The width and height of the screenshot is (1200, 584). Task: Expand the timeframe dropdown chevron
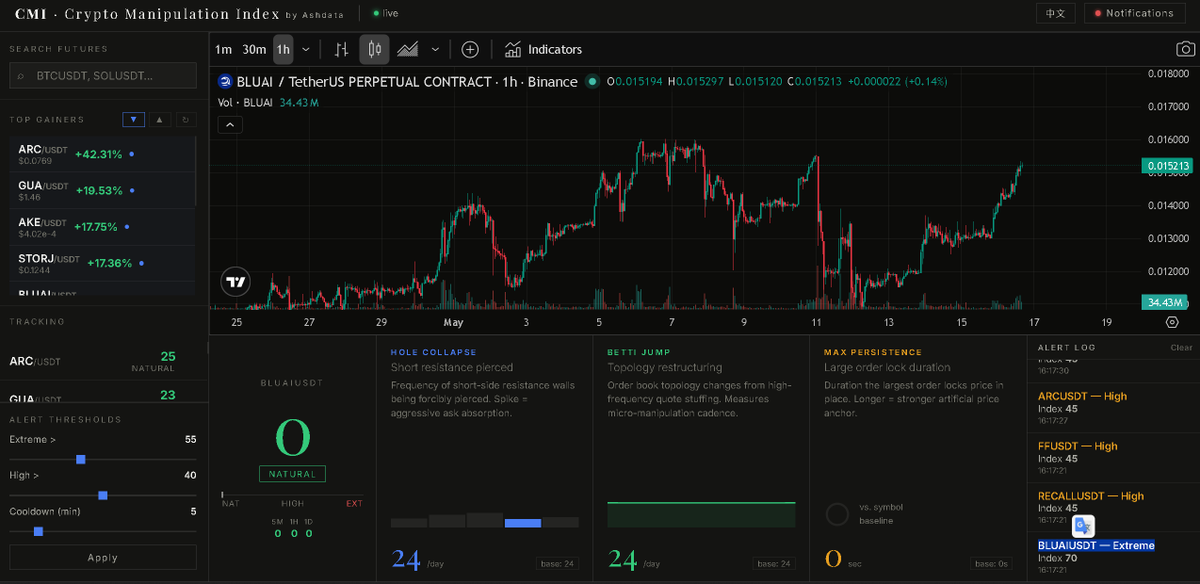305,49
